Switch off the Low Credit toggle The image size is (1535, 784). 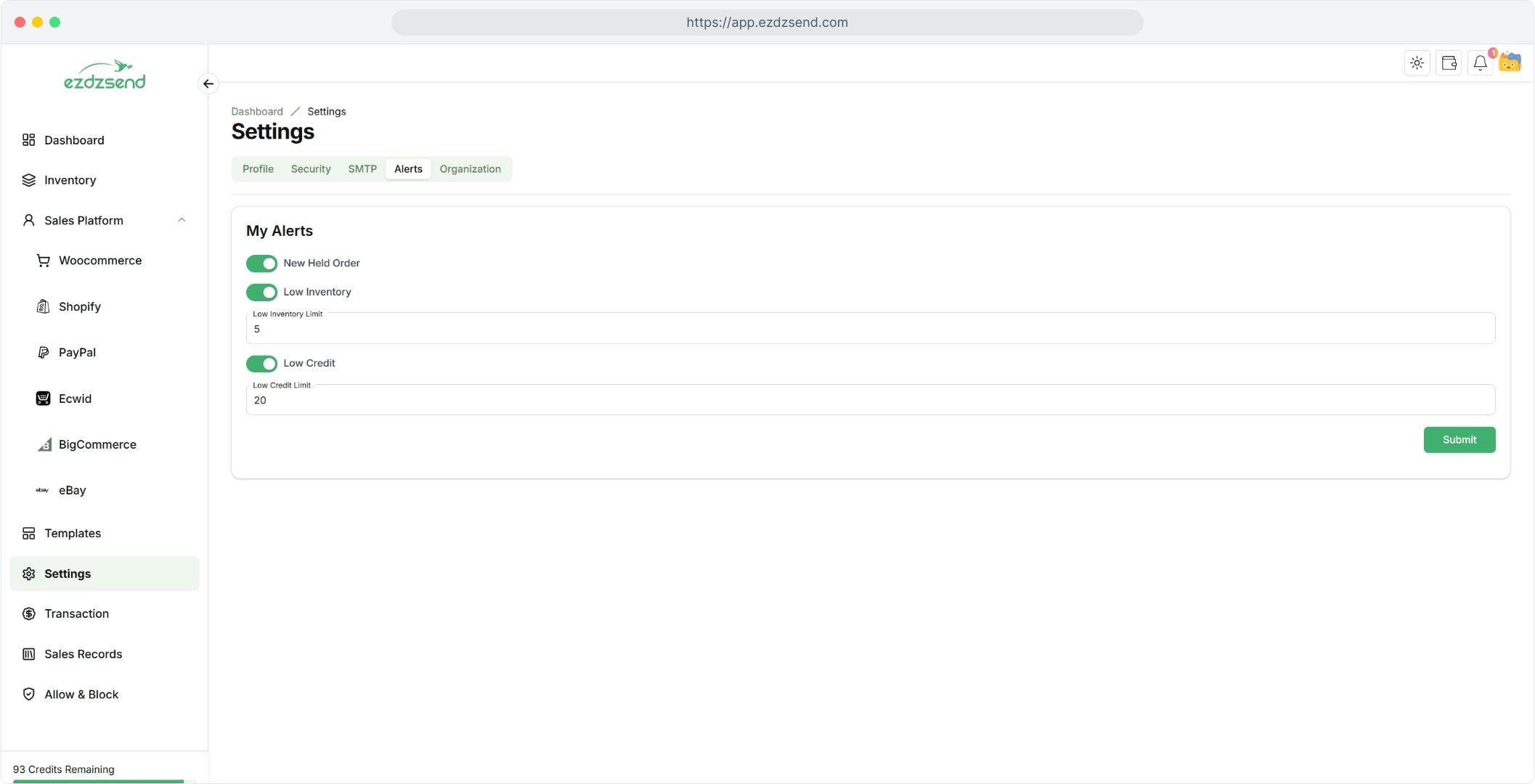coord(261,363)
